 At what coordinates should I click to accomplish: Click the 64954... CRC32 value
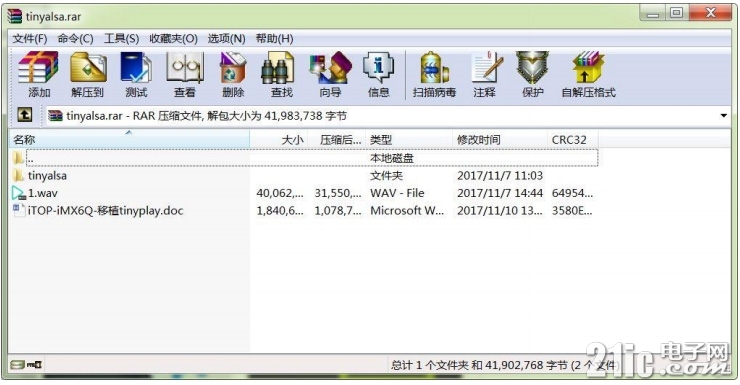pos(572,193)
